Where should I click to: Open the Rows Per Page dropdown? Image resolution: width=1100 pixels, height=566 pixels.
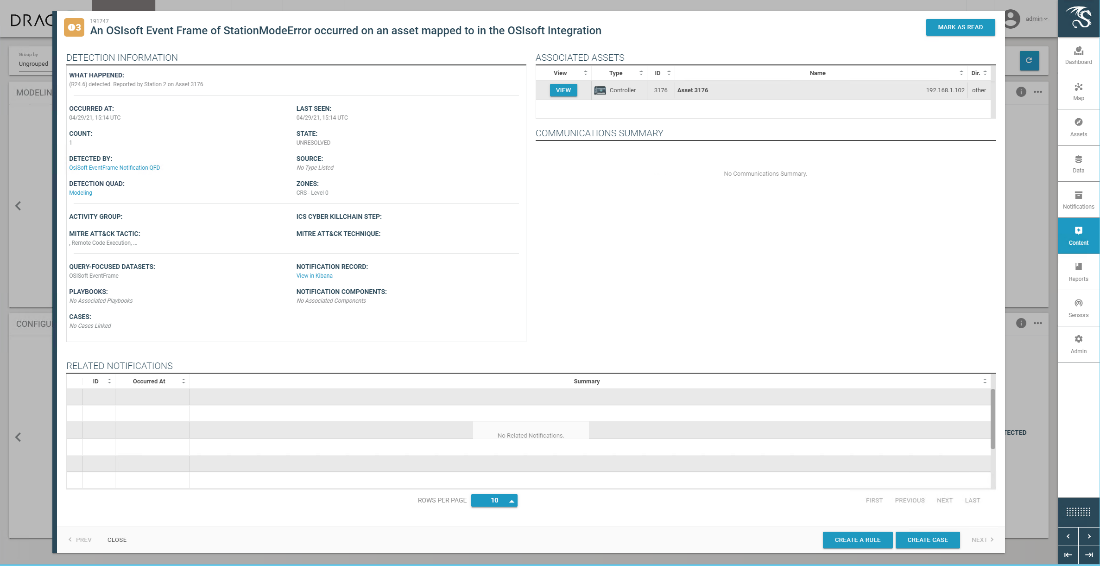click(x=494, y=501)
